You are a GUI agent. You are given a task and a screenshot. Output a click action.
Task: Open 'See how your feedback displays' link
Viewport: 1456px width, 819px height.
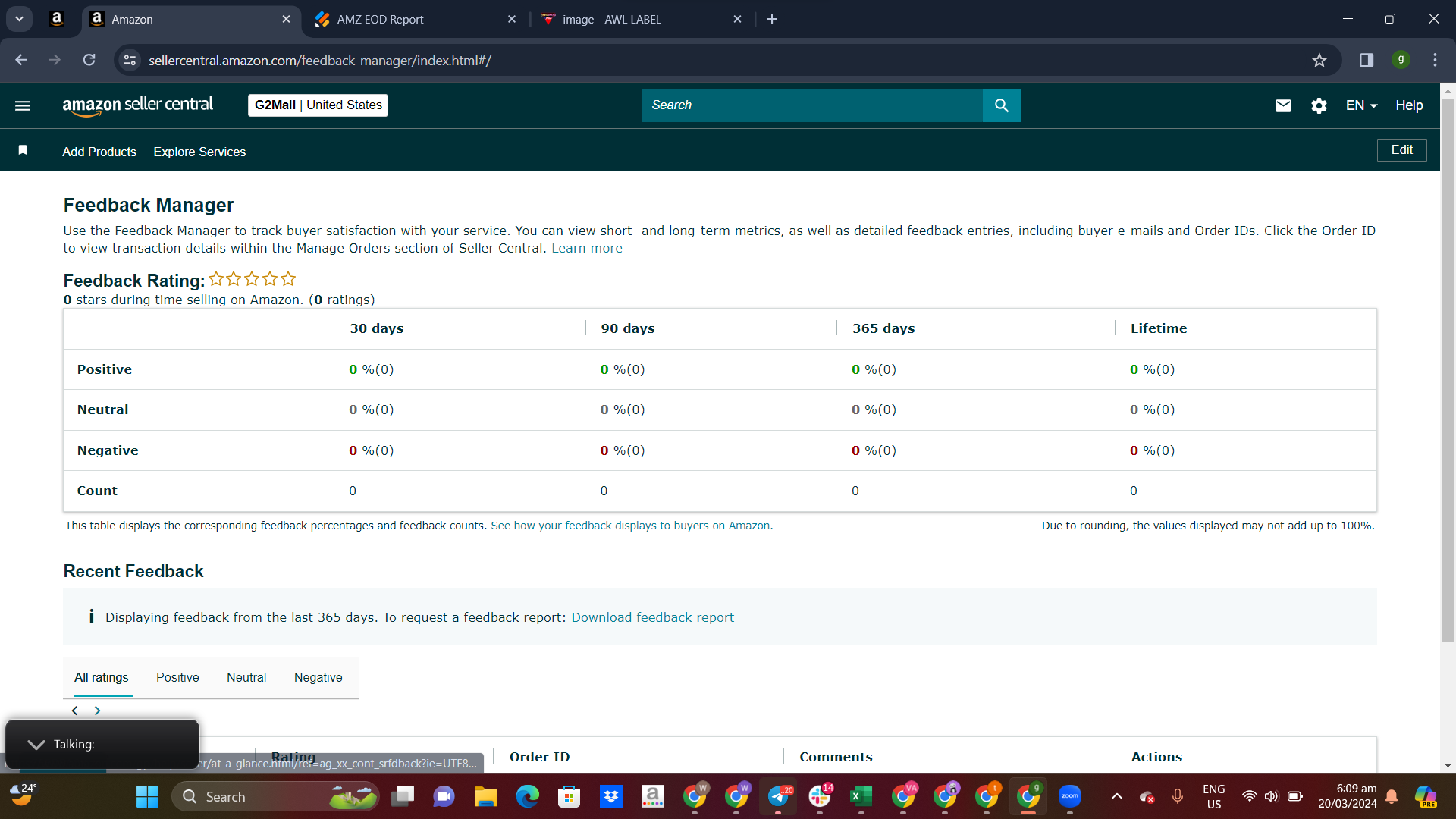(632, 526)
